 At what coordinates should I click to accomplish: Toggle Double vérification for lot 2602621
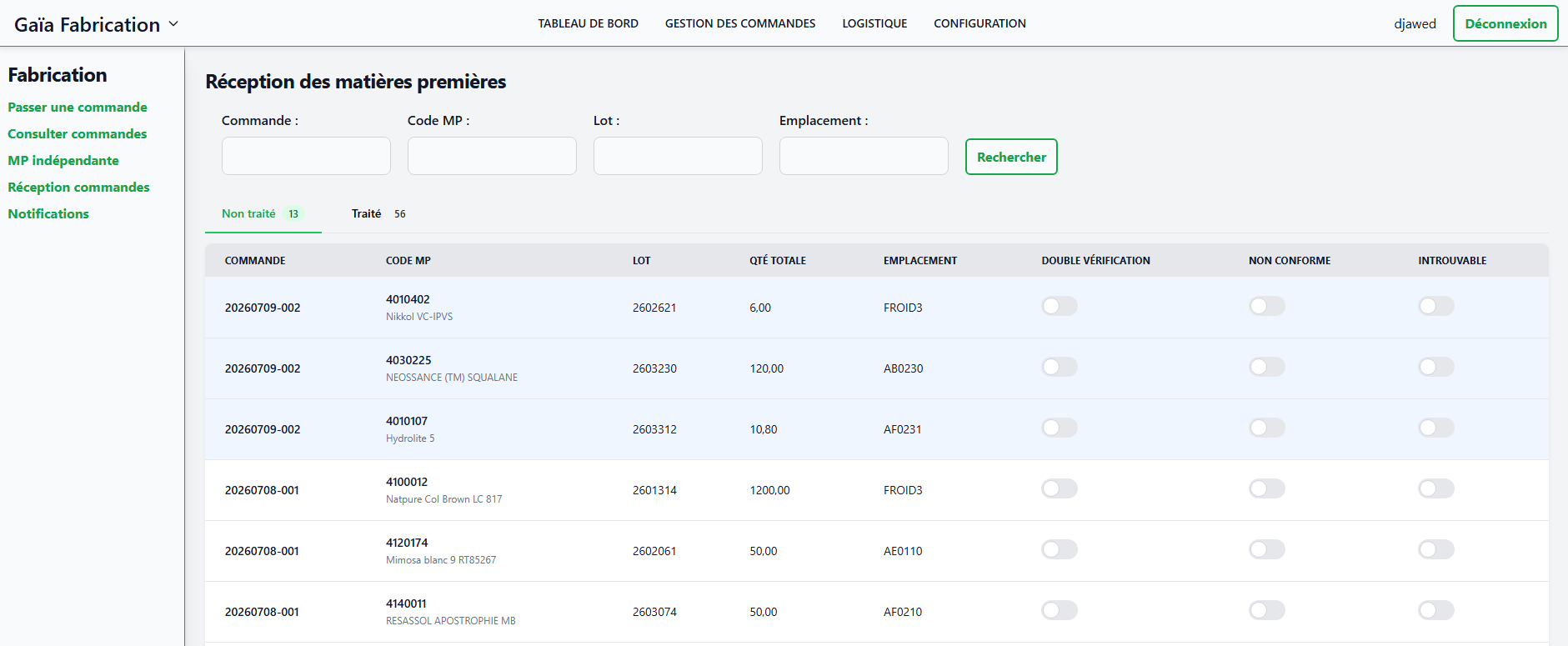[x=1060, y=306]
